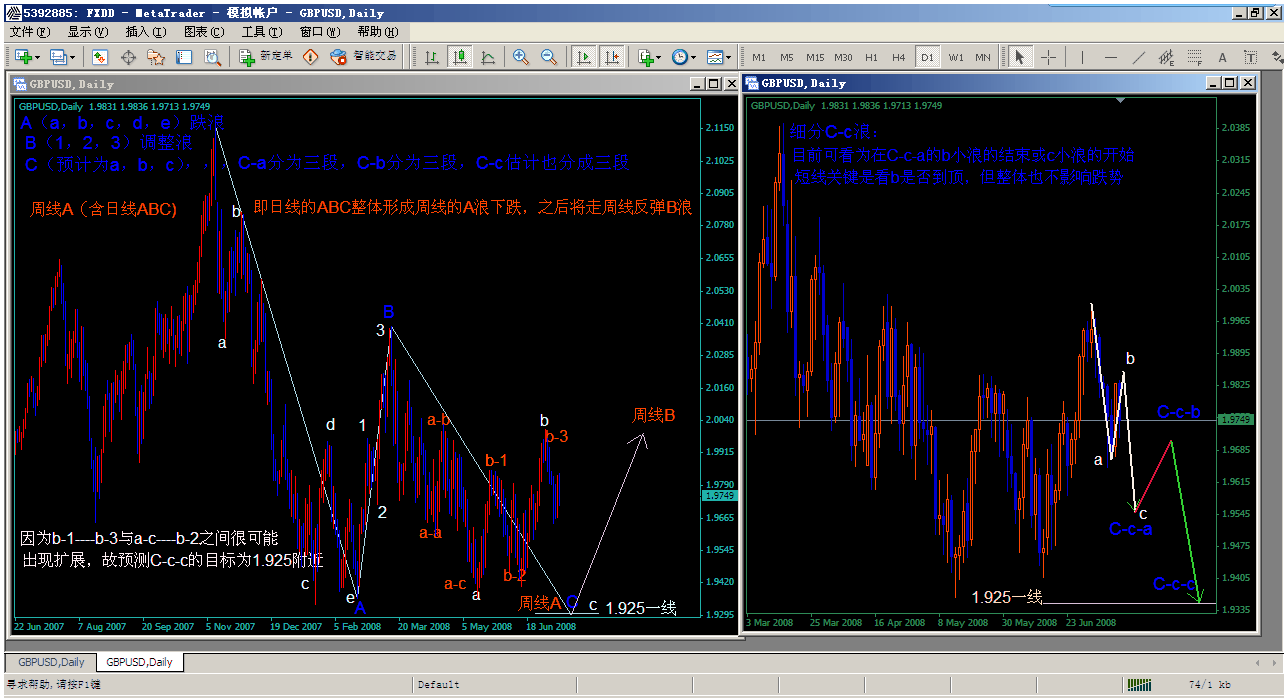Switch to second GBPUSD,Daily bottom tab
Viewport: 1288px width, 698px height.
139,662
